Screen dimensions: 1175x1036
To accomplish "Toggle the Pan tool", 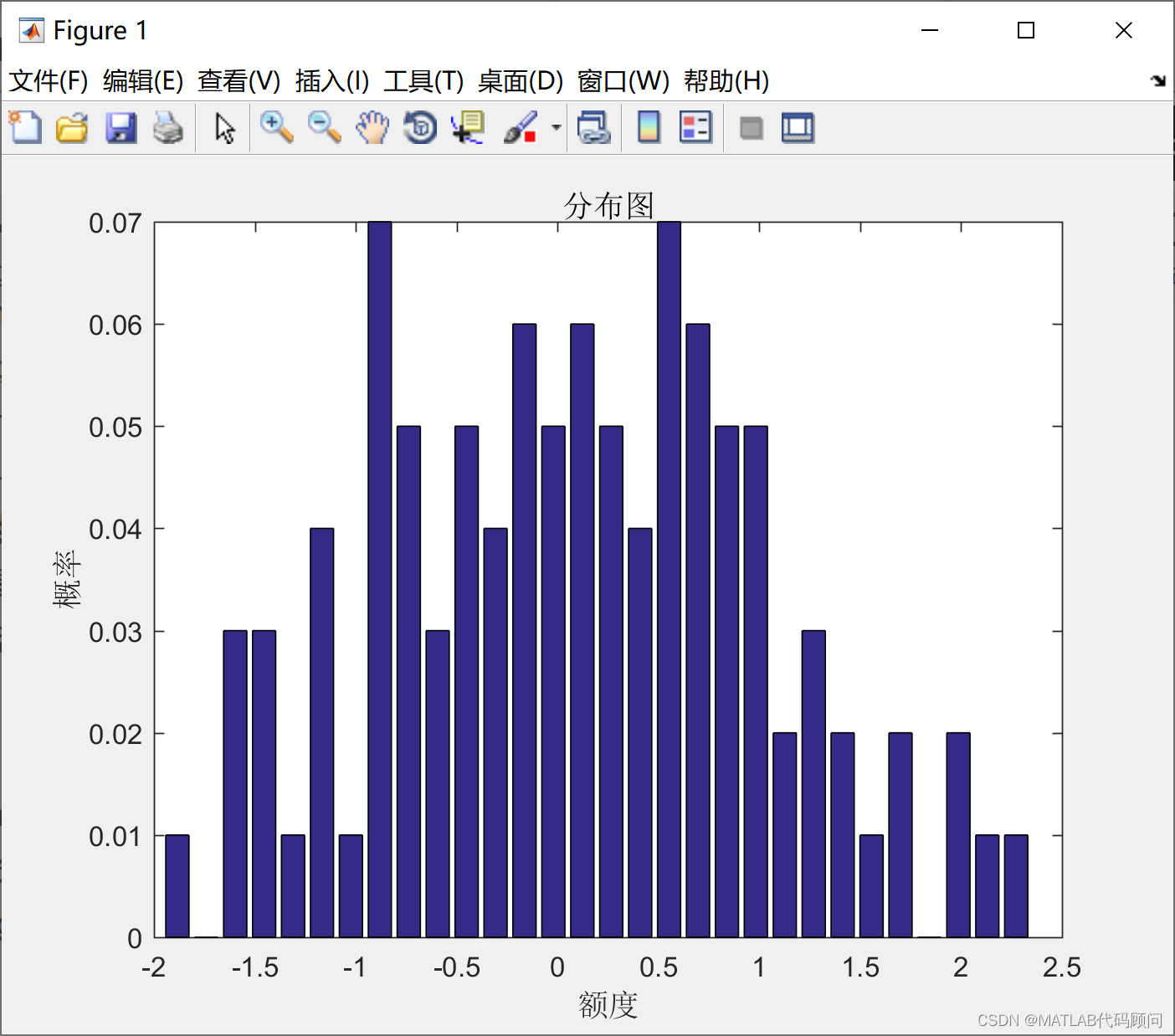I will tap(372, 127).
